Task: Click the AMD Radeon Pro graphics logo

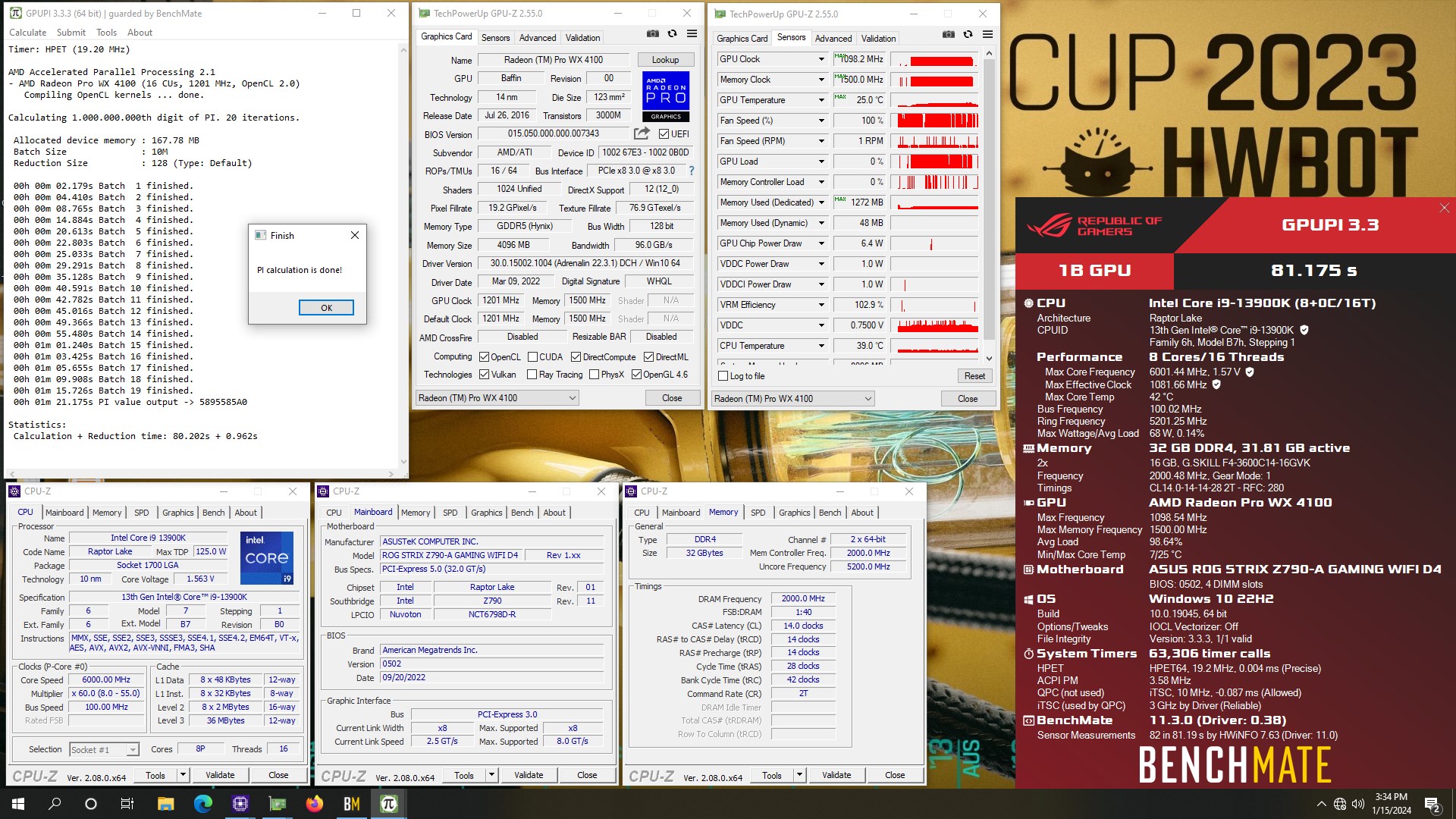Action: click(x=666, y=96)
